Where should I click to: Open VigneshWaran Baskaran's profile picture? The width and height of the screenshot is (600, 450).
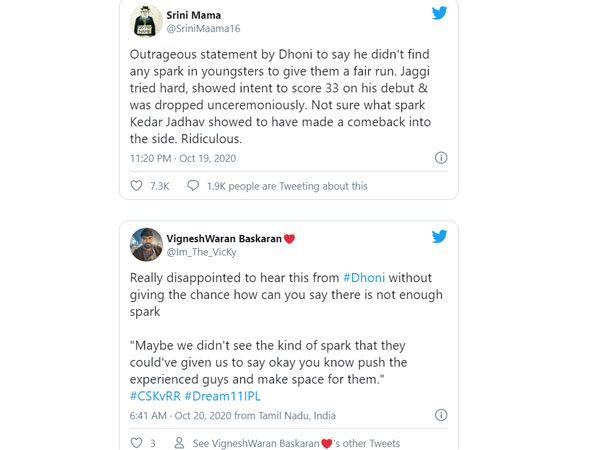(x=147, y=245)
